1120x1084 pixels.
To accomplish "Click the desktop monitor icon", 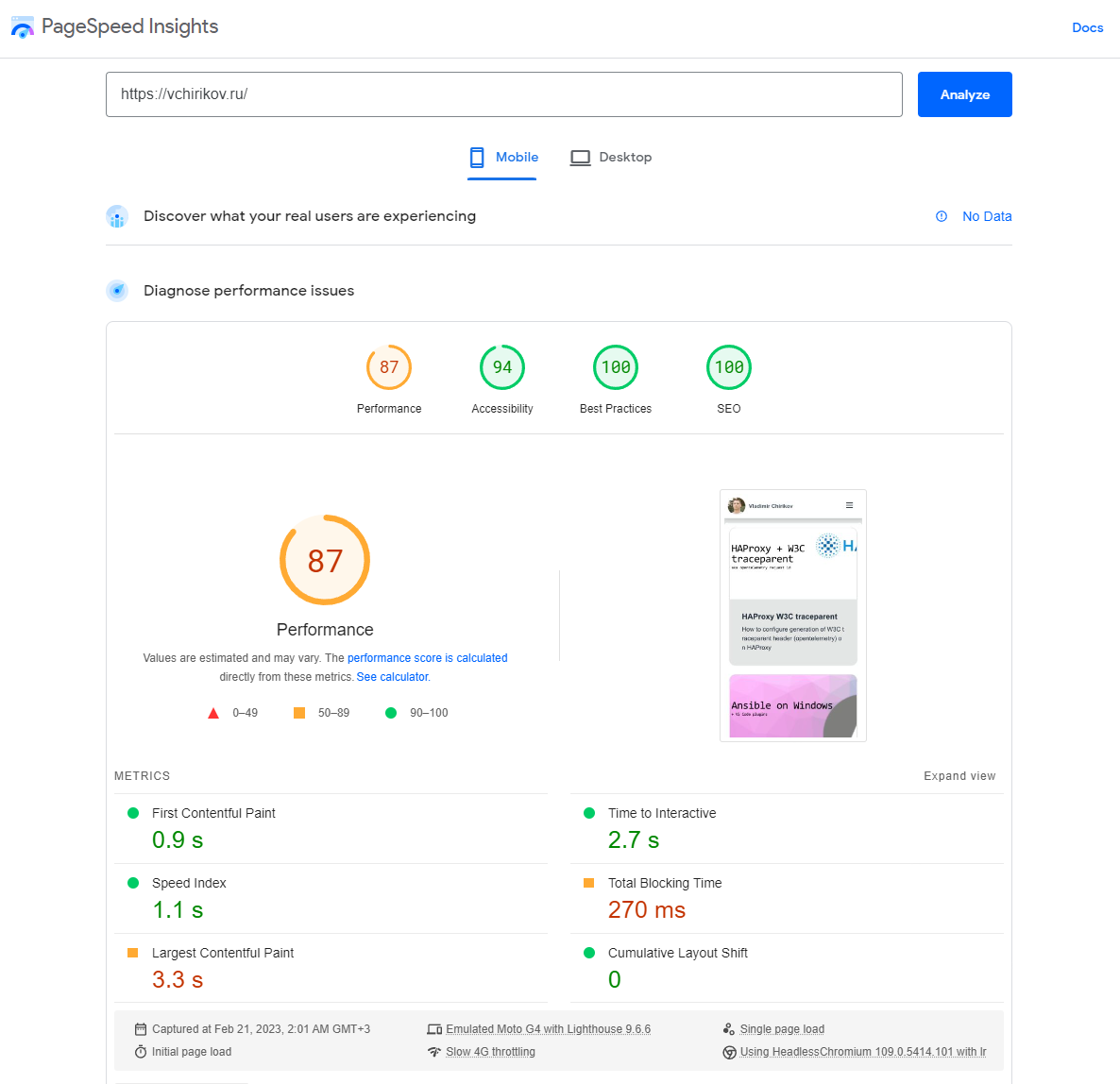I will pyautogui.click(x=580, y=158).
